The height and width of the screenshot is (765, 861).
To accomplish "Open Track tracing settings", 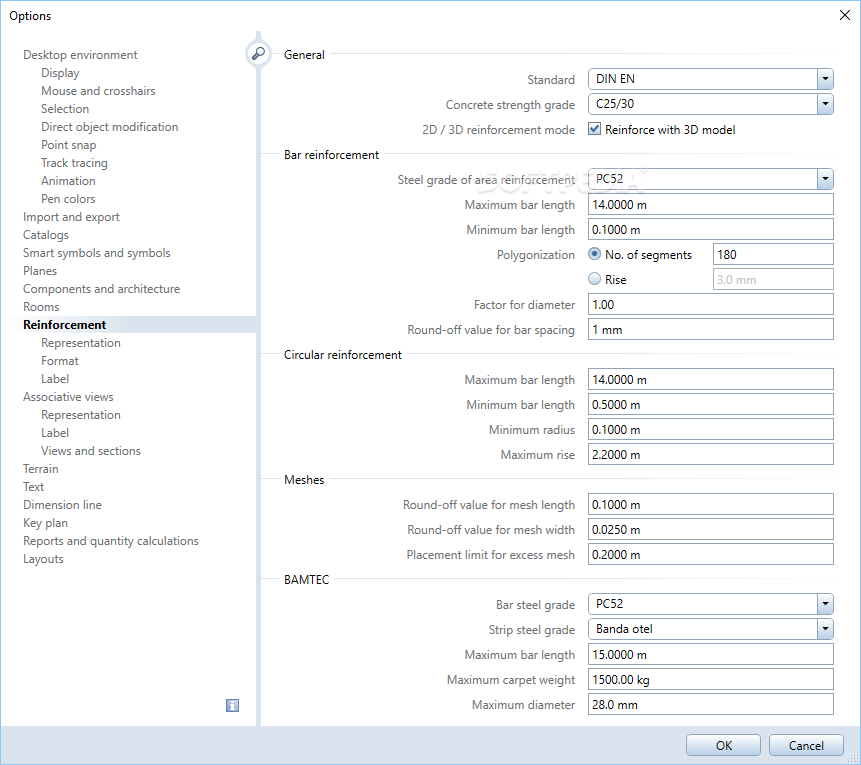I will point(74,163).
